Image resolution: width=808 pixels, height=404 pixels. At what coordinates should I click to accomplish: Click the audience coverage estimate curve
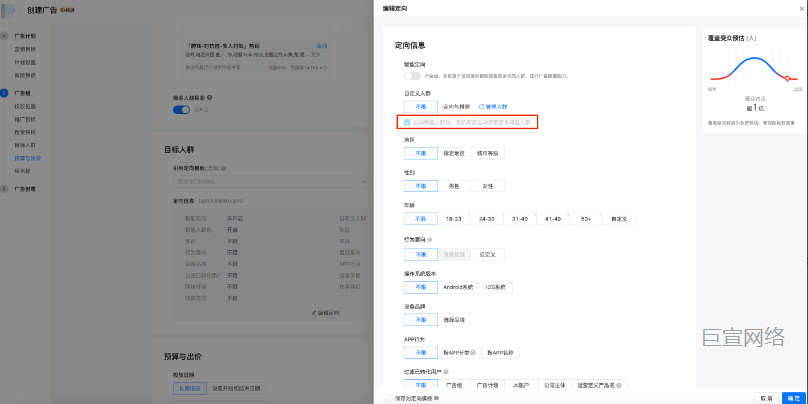coord(754,70)
